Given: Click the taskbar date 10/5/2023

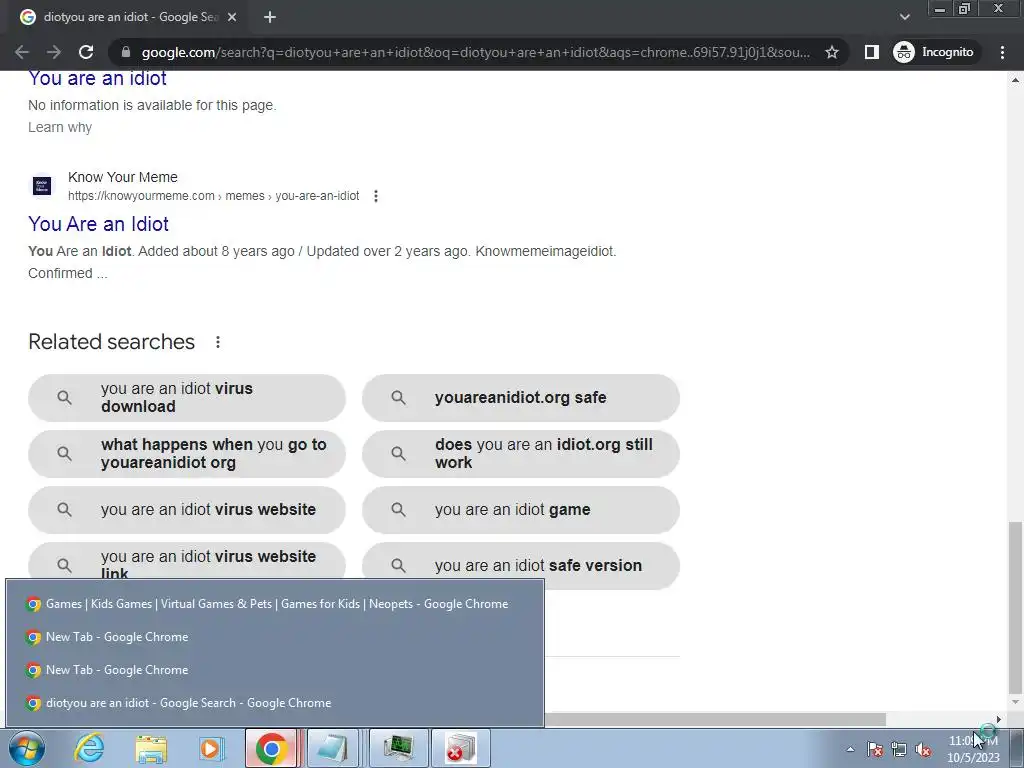Looking at the screenshot, I should [973, 758].
